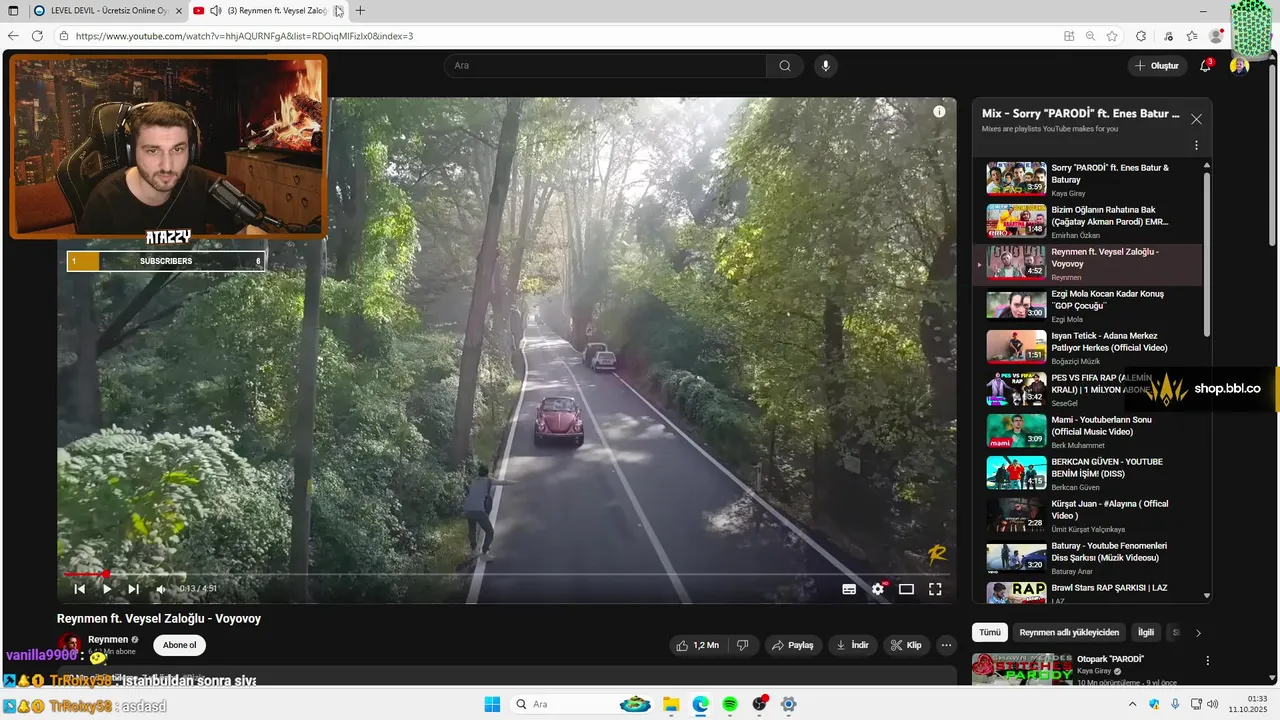
Task: Switch player to theater mode
Action: click(x=906, y=589)
